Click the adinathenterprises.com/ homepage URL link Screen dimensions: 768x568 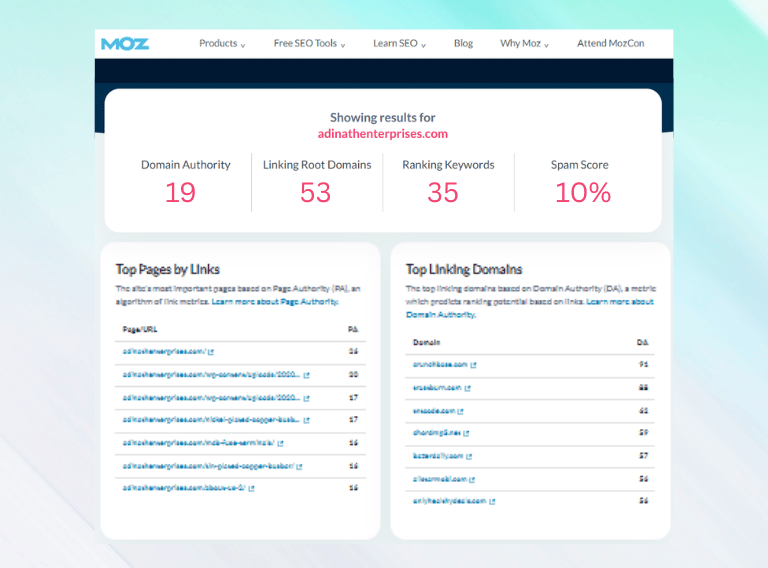[164, 351]
